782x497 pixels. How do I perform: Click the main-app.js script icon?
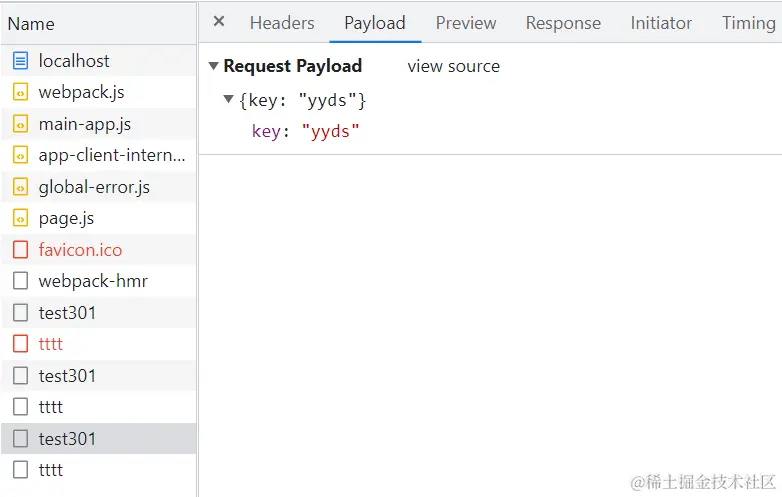tap(20, 124)
